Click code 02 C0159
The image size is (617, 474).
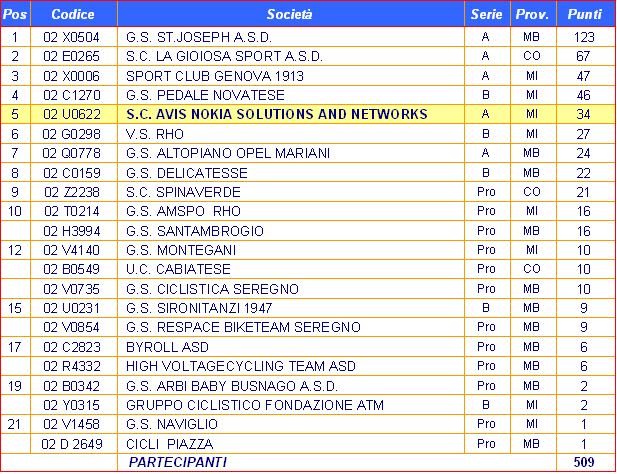pos(72,173)
